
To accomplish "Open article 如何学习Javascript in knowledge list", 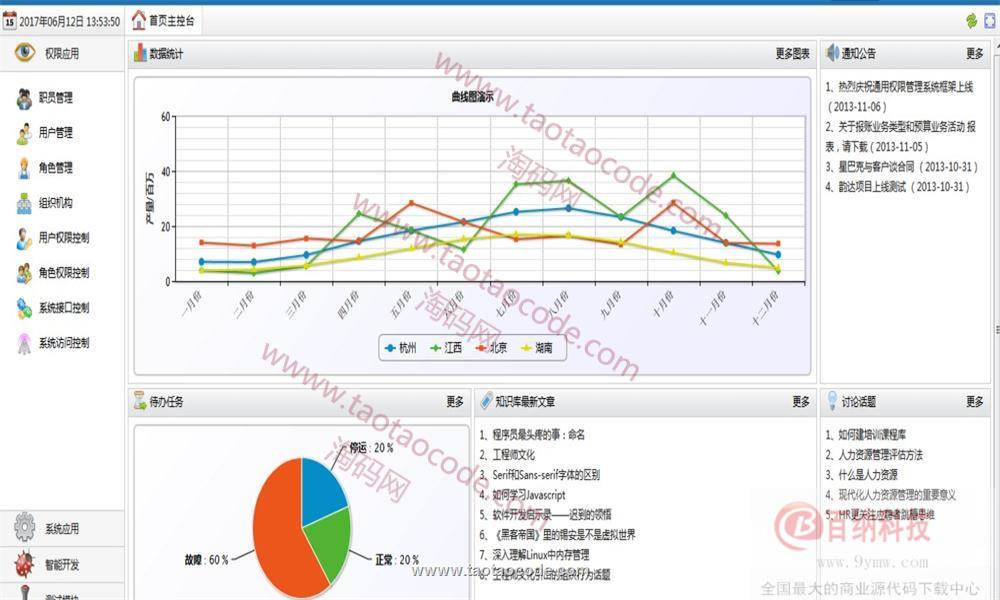I will click(527, 495).
